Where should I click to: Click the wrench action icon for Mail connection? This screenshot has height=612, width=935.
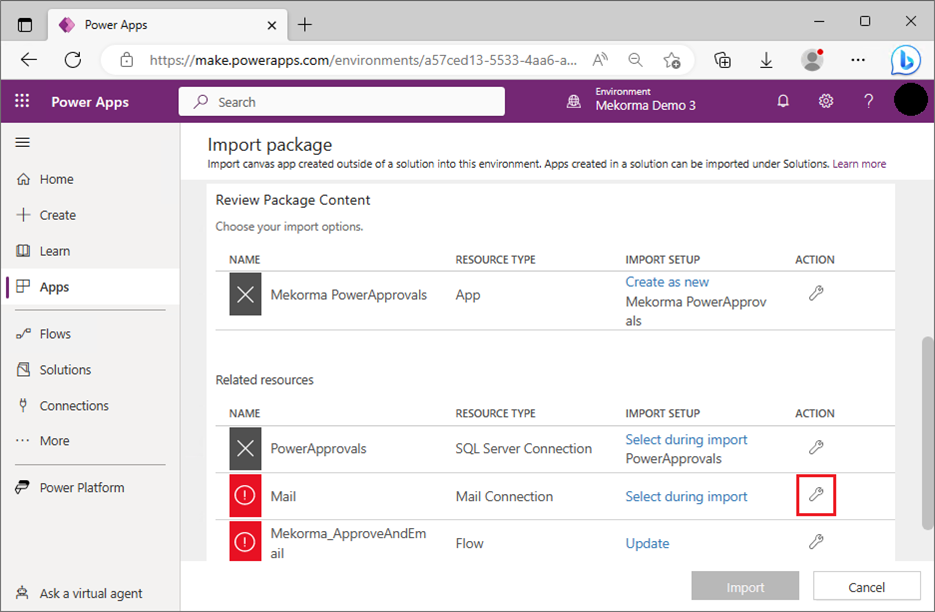coord(816,495)
